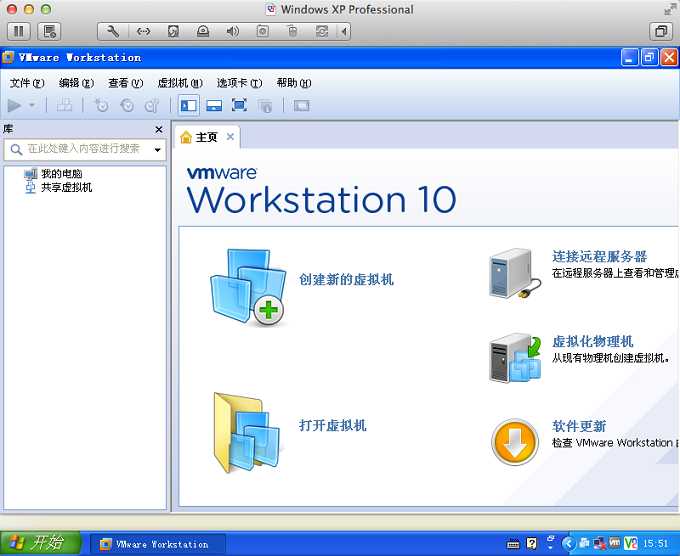
Task: Open the 文件(F) menu
Action: click(27, 82)
